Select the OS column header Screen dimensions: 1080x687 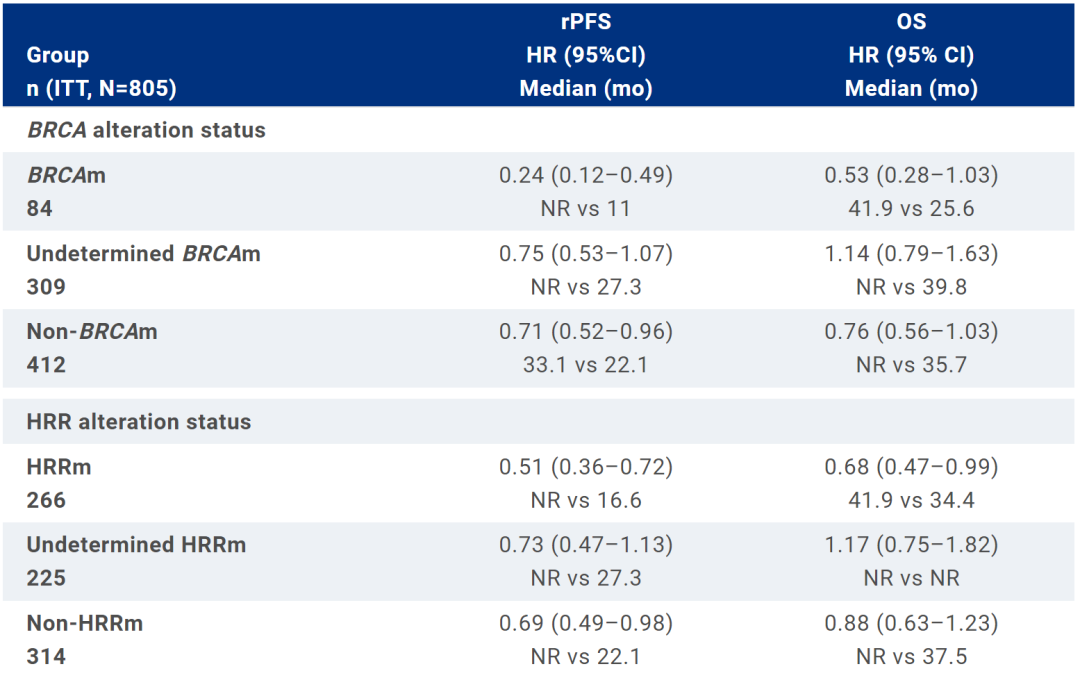[x=911, y=22]
